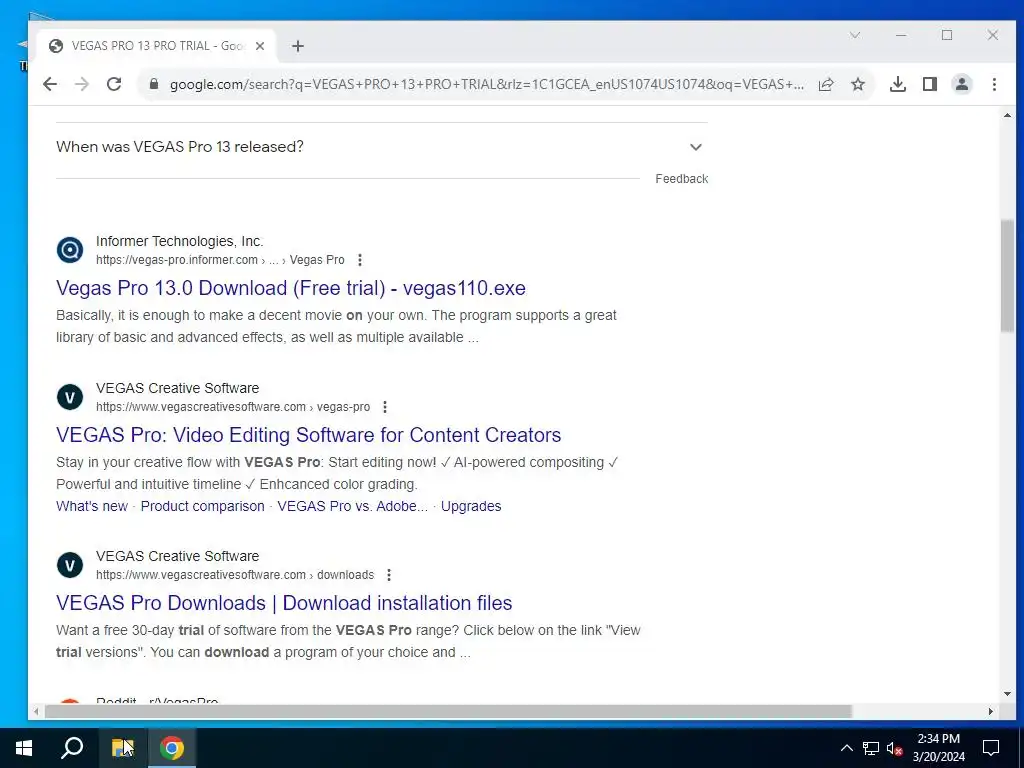The image size is (1024, 768).
Task: Open the Chrome downloads icon
Action: click(x=898, y=84)
